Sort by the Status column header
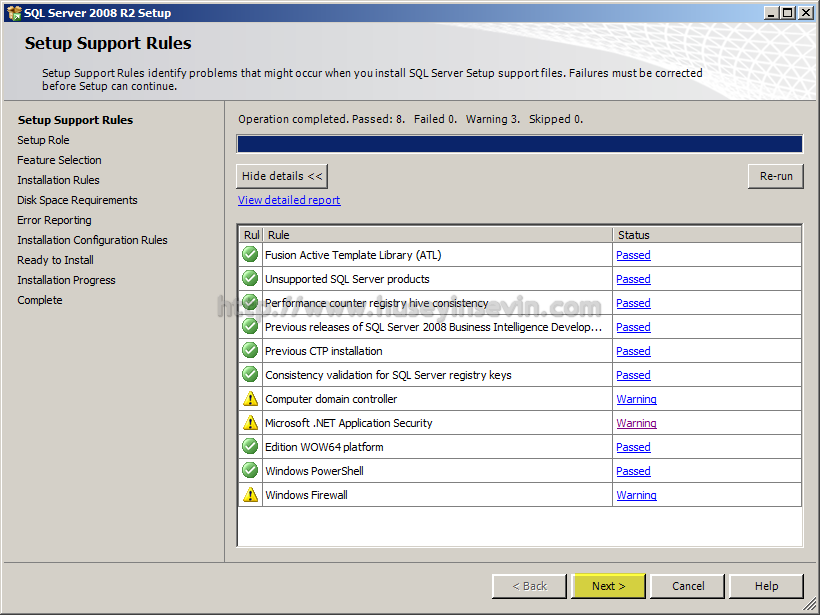 coord(707,235)
